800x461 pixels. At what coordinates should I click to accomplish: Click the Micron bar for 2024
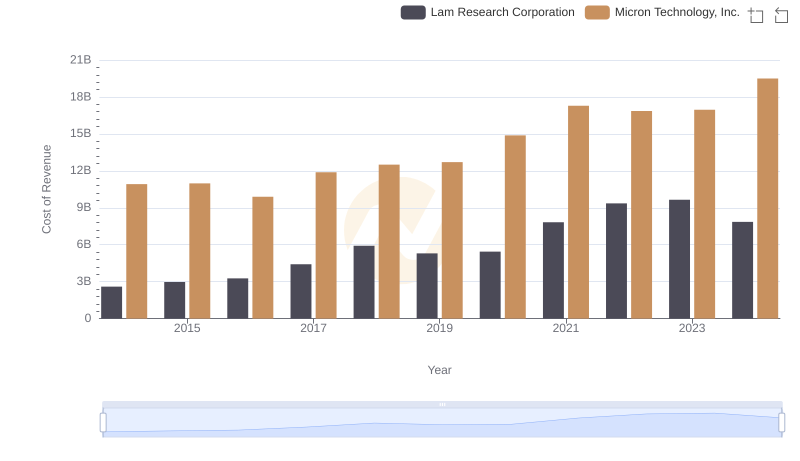[x=767, y=198]
